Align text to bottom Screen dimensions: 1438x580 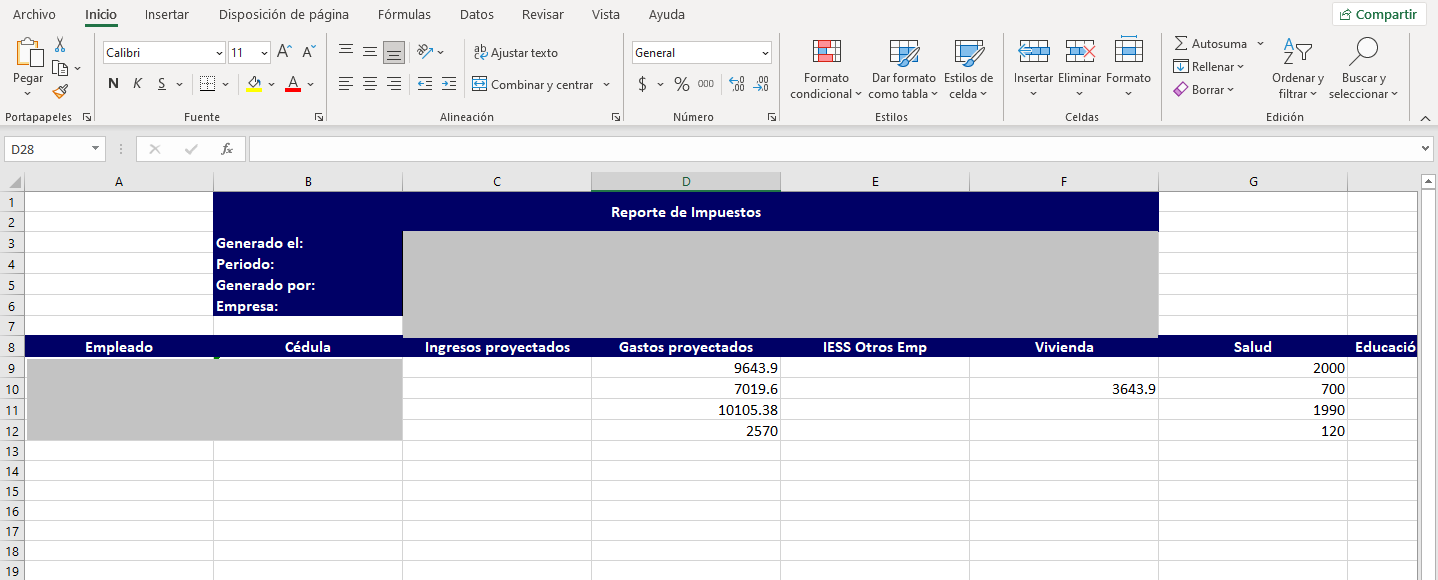(394, 52)
